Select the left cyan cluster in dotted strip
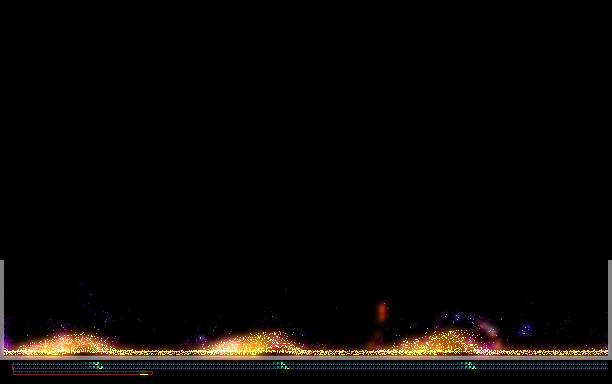Image resolution: width=612 pixels, height=384 pixels. (96, 365)
